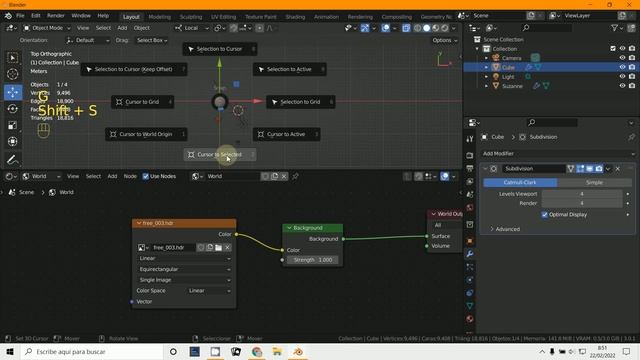Choose Selection to Active pie option

point(289,69)
